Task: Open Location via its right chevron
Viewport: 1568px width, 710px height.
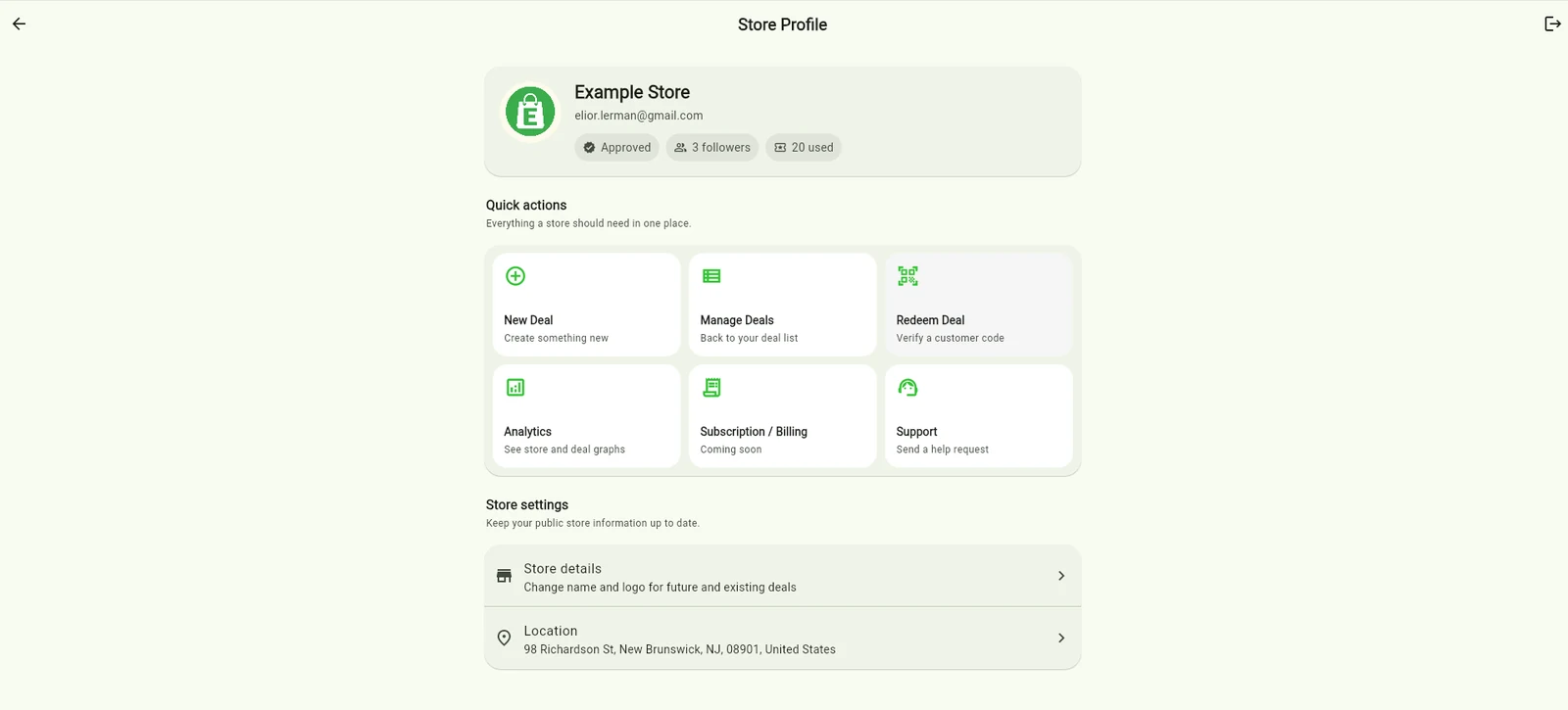Action: (x=1061, y=639)
